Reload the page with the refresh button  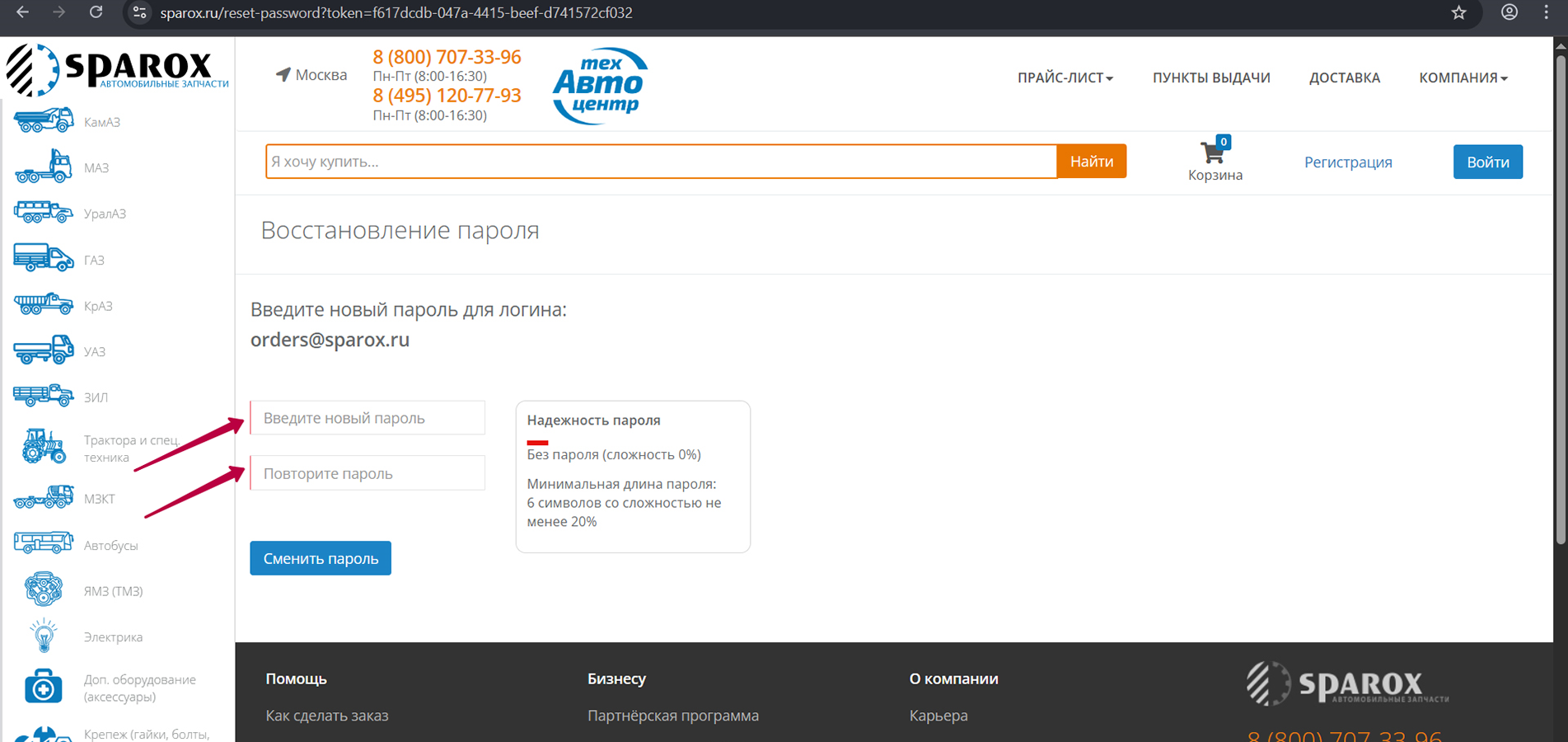[96, 13]
